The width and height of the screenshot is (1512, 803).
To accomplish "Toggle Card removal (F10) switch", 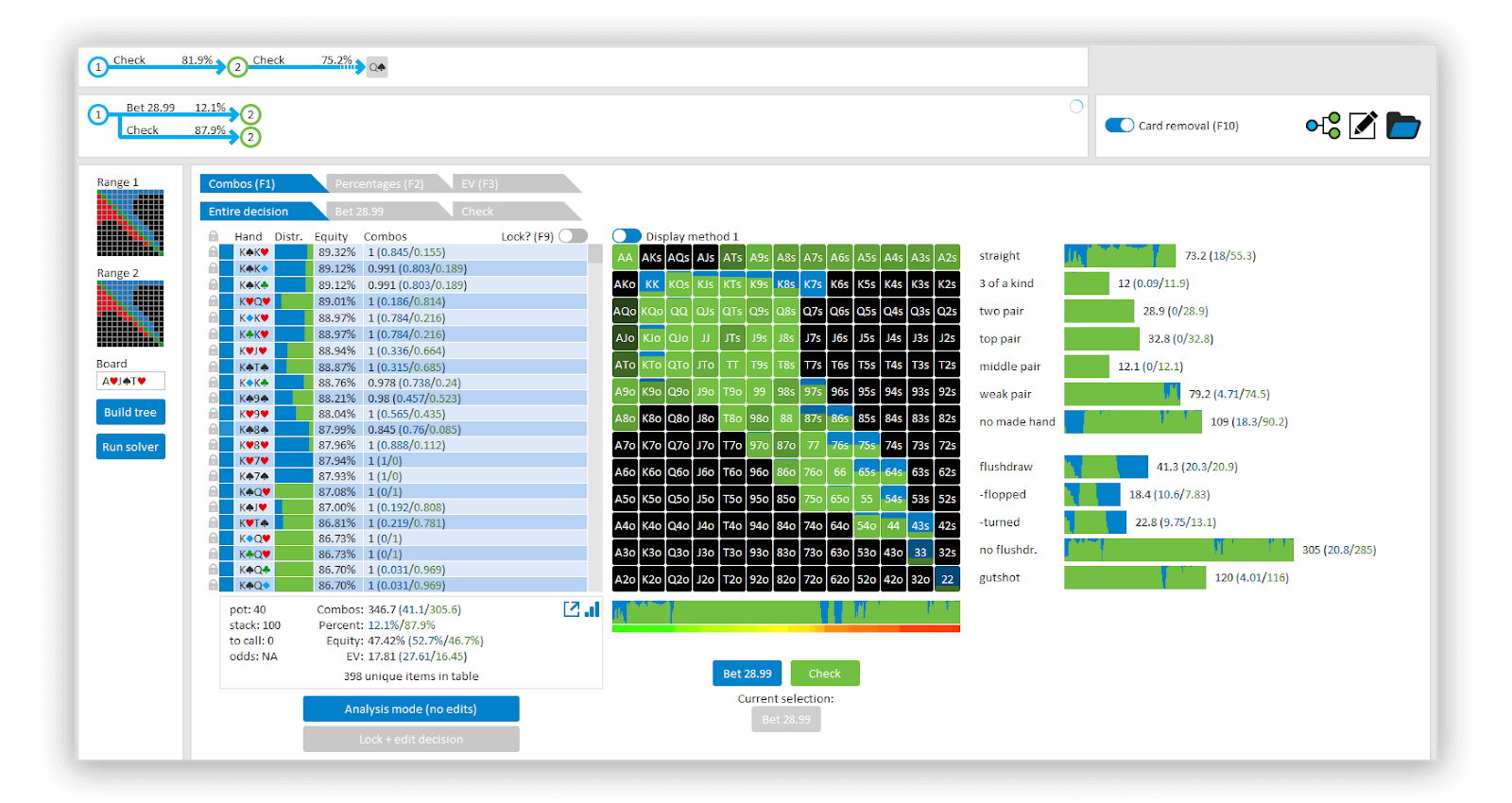I will 1120,126.
